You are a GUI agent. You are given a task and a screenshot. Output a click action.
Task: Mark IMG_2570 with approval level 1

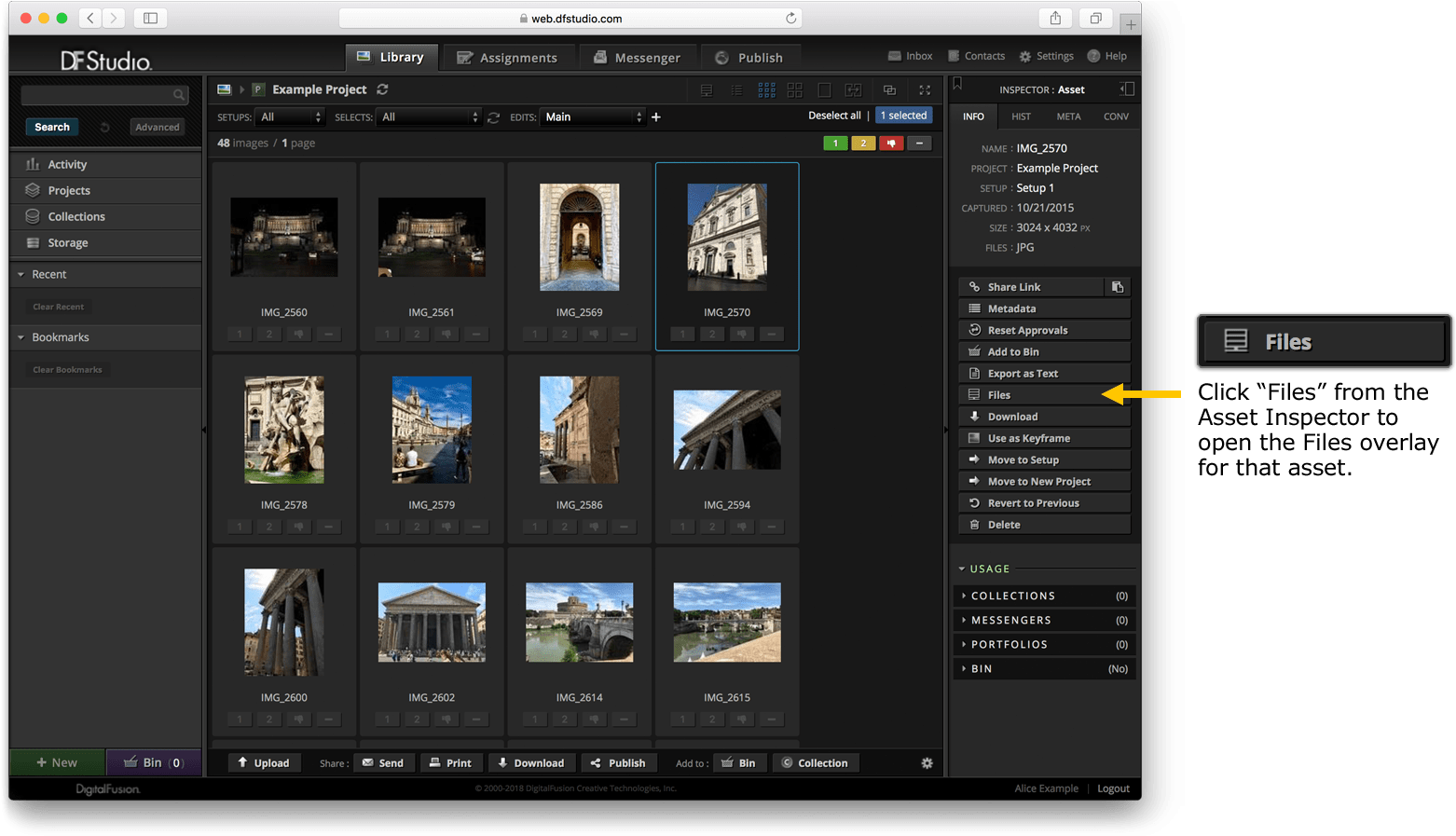[681, 334]
